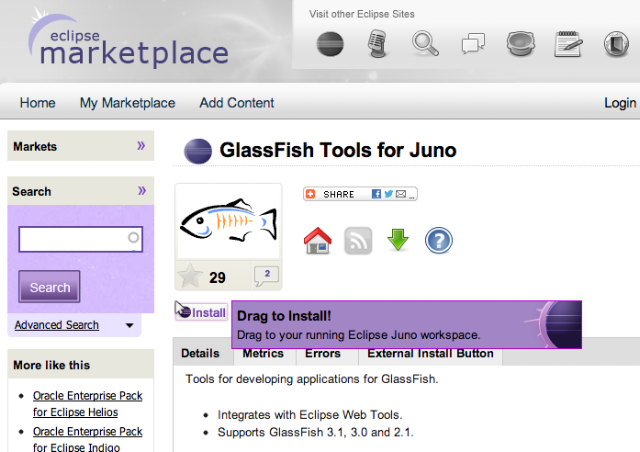Click the Search panel heading

(x=32, y=191)
